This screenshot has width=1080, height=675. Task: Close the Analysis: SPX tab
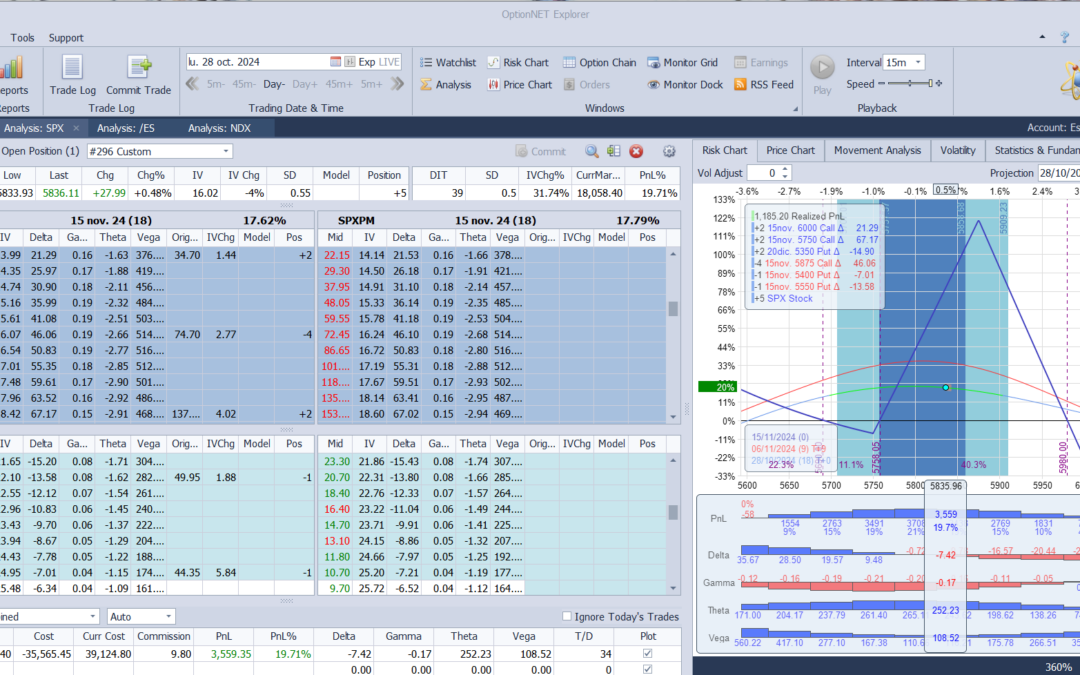coord(76,128)
